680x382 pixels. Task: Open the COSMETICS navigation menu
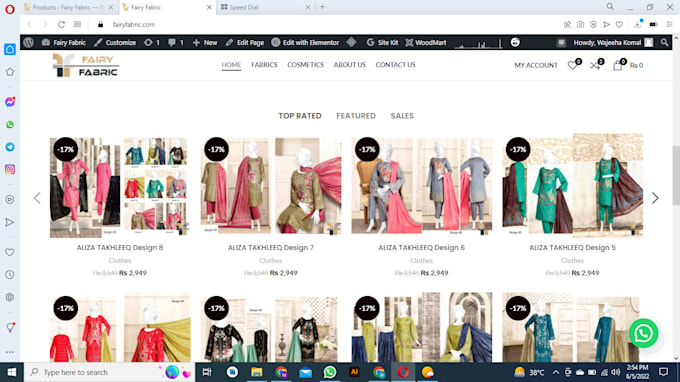(x=305, y=65)
